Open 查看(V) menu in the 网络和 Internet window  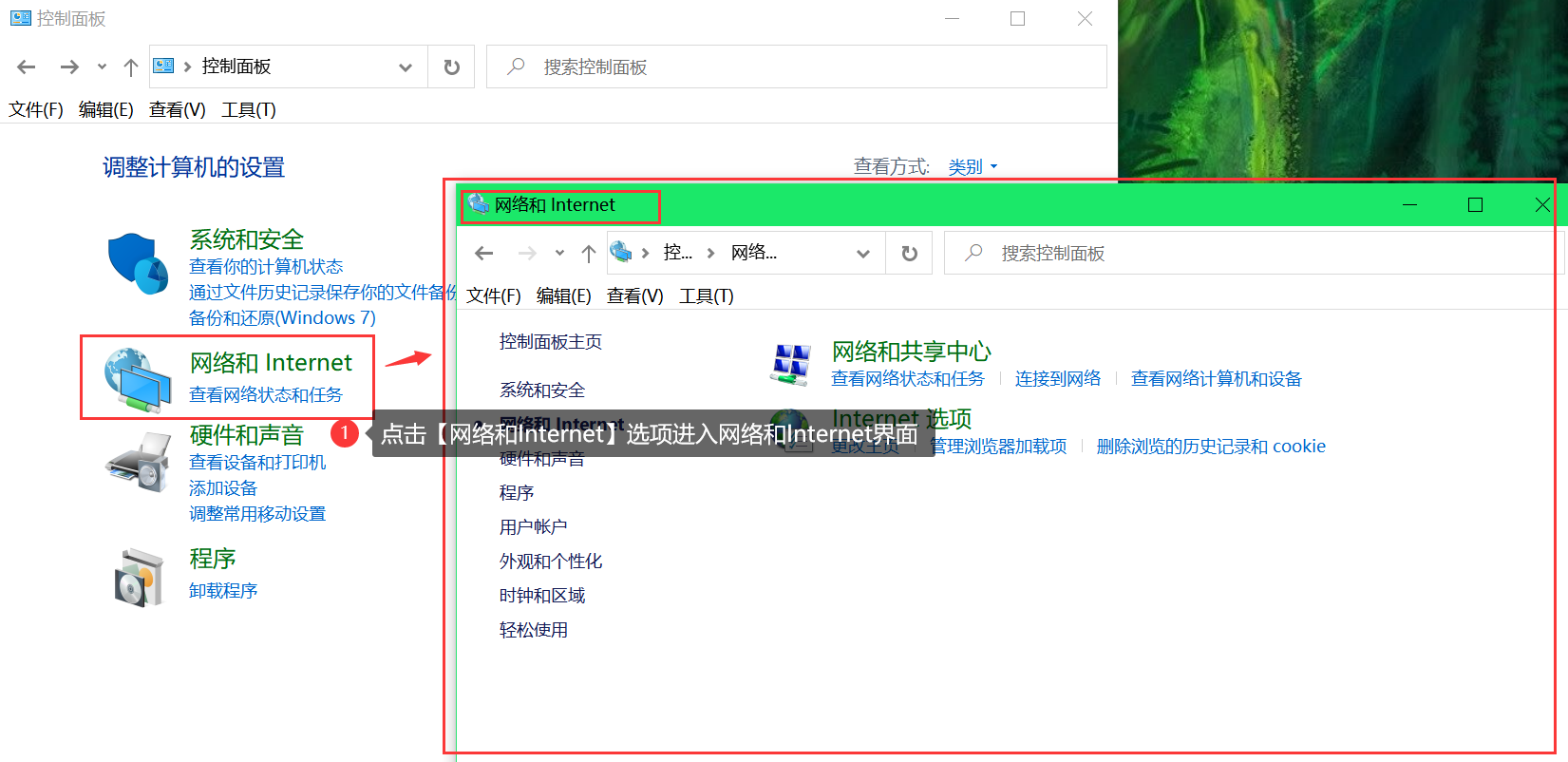pos(635,295)
